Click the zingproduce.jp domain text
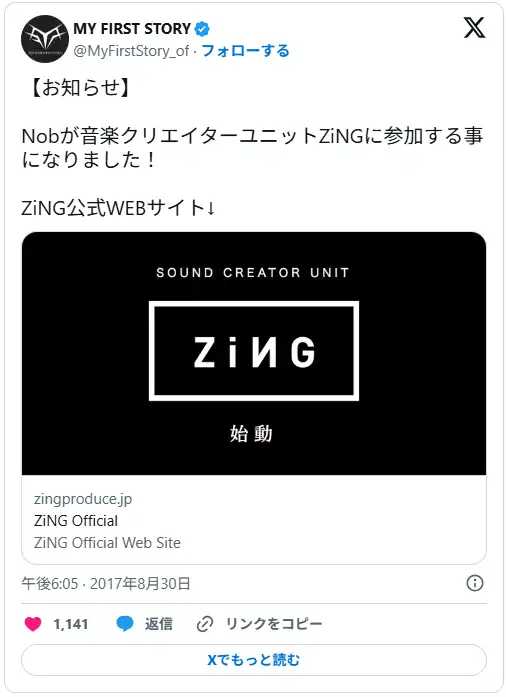 coord(83,499)
